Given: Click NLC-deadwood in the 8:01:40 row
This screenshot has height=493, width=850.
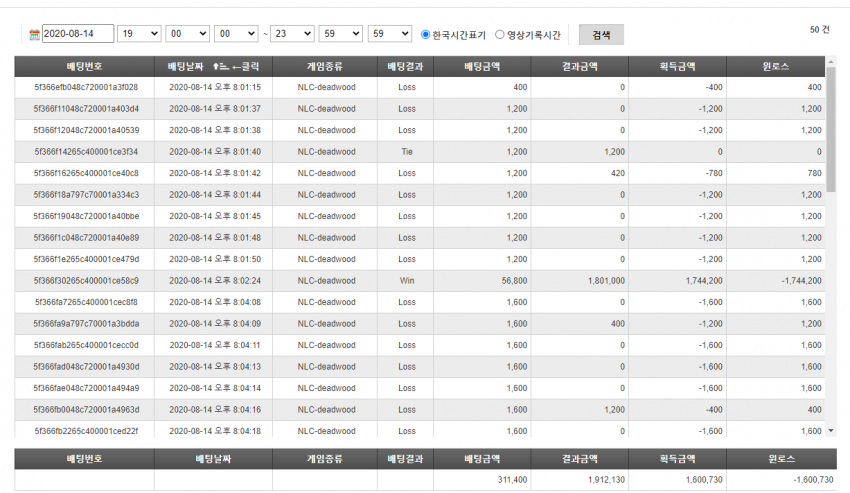Looking at the screenshot, I should pyautogui.click(x=326, y=151).
